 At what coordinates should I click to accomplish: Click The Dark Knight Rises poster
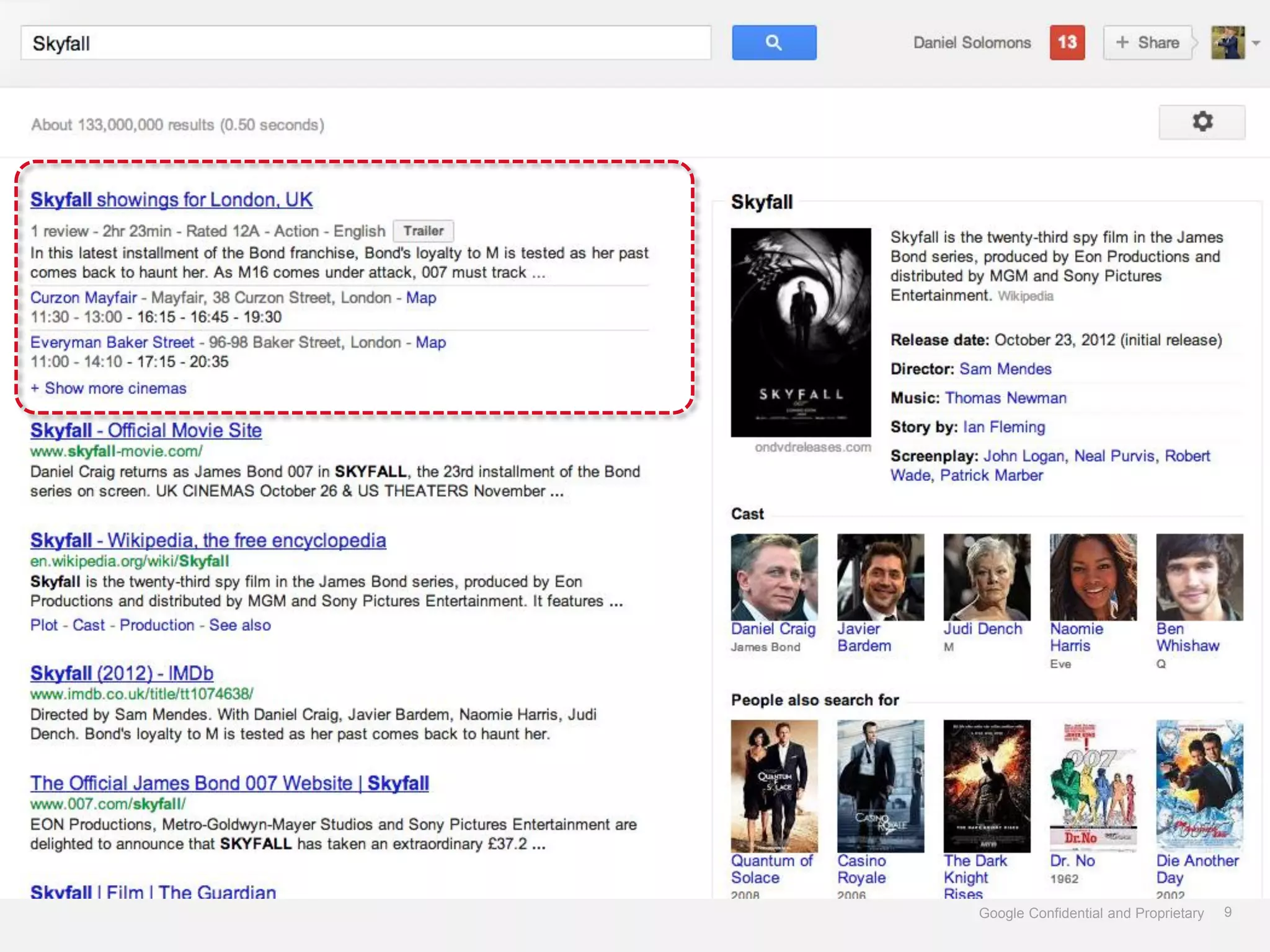987,786
